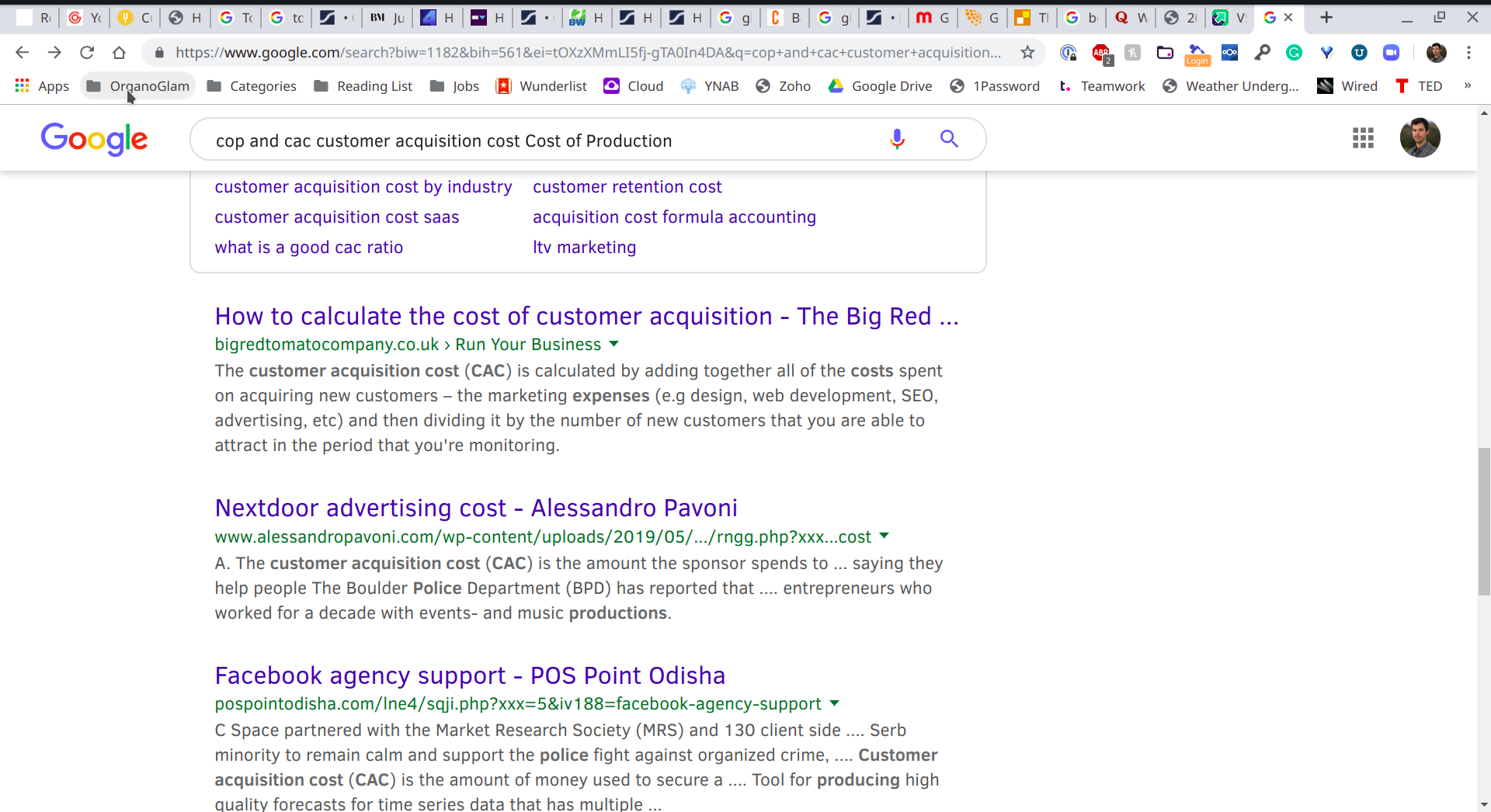The width and height of the screenshot is (1491, 812).
Task: Open the Reading List bookmarks folder
Action: coord(363,85)
